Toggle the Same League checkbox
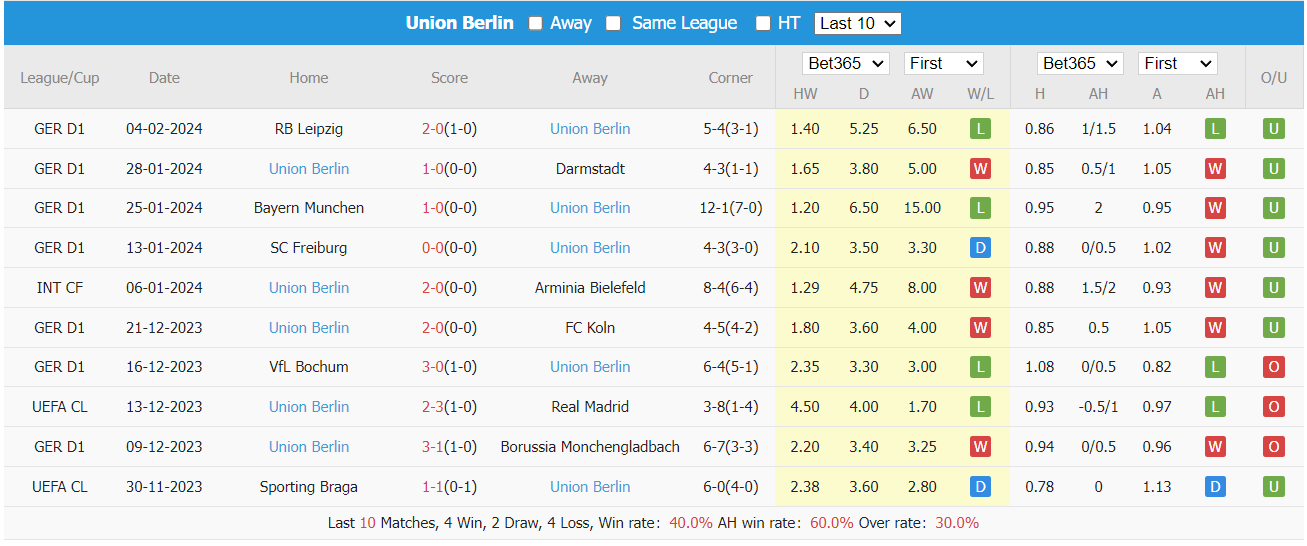Image resolution: width=1307 pixels, height=546 pixels. pos(613,23)
